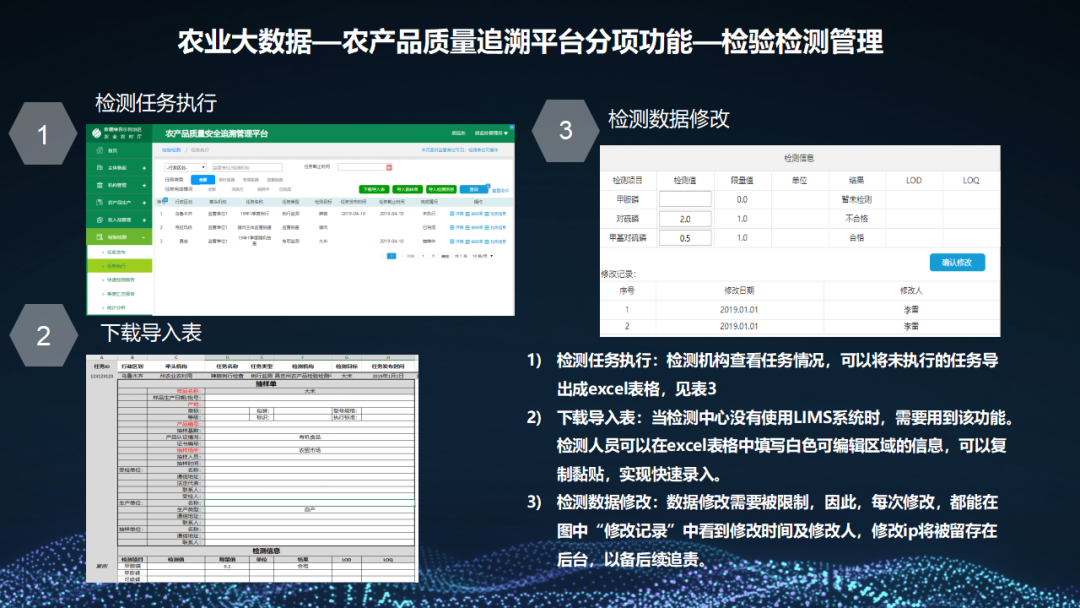Click the next page arrow in pagination
1080x608 pixels.
click(401, 256)
